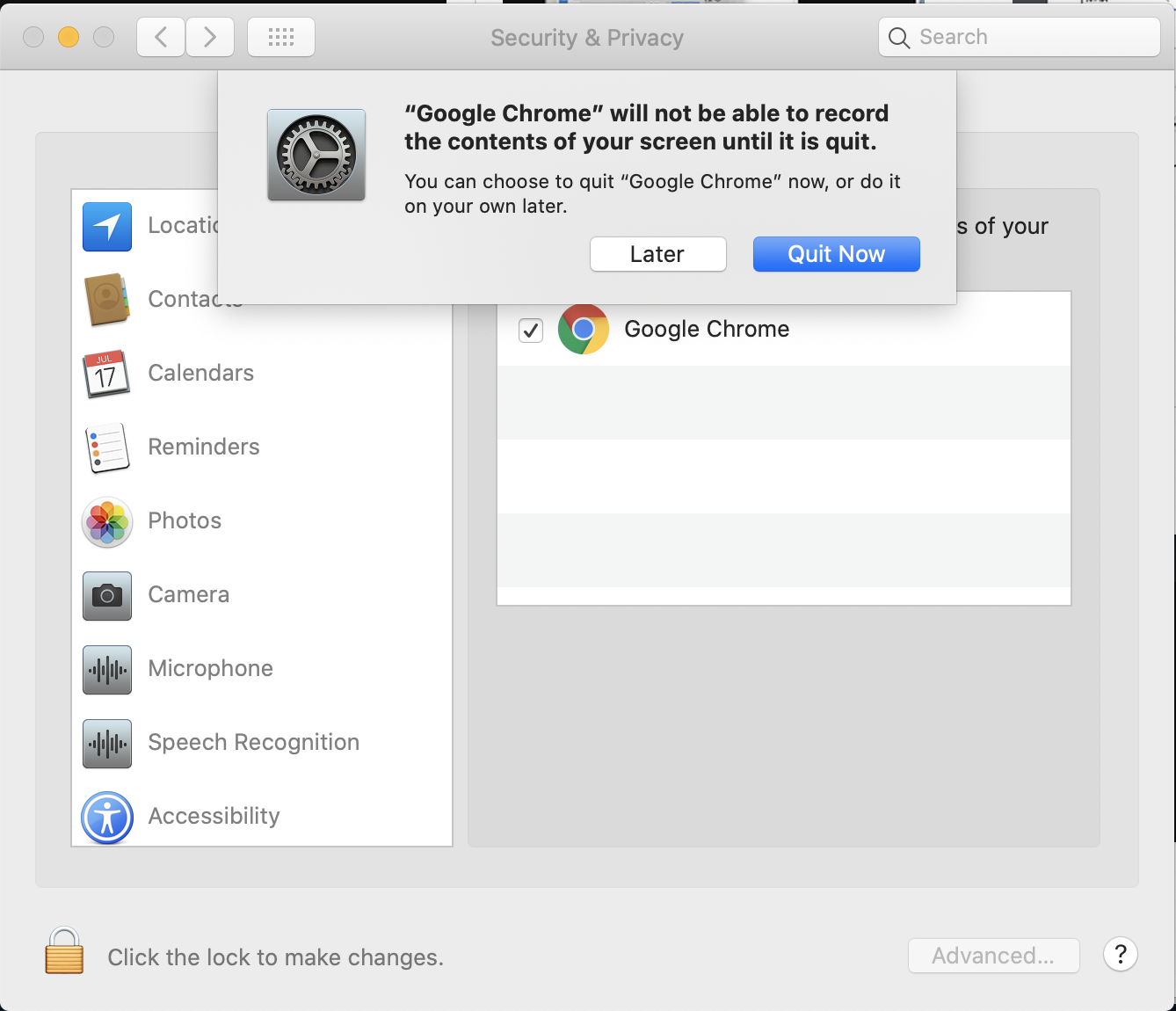Show all preferences grid button

pos(281,37)
